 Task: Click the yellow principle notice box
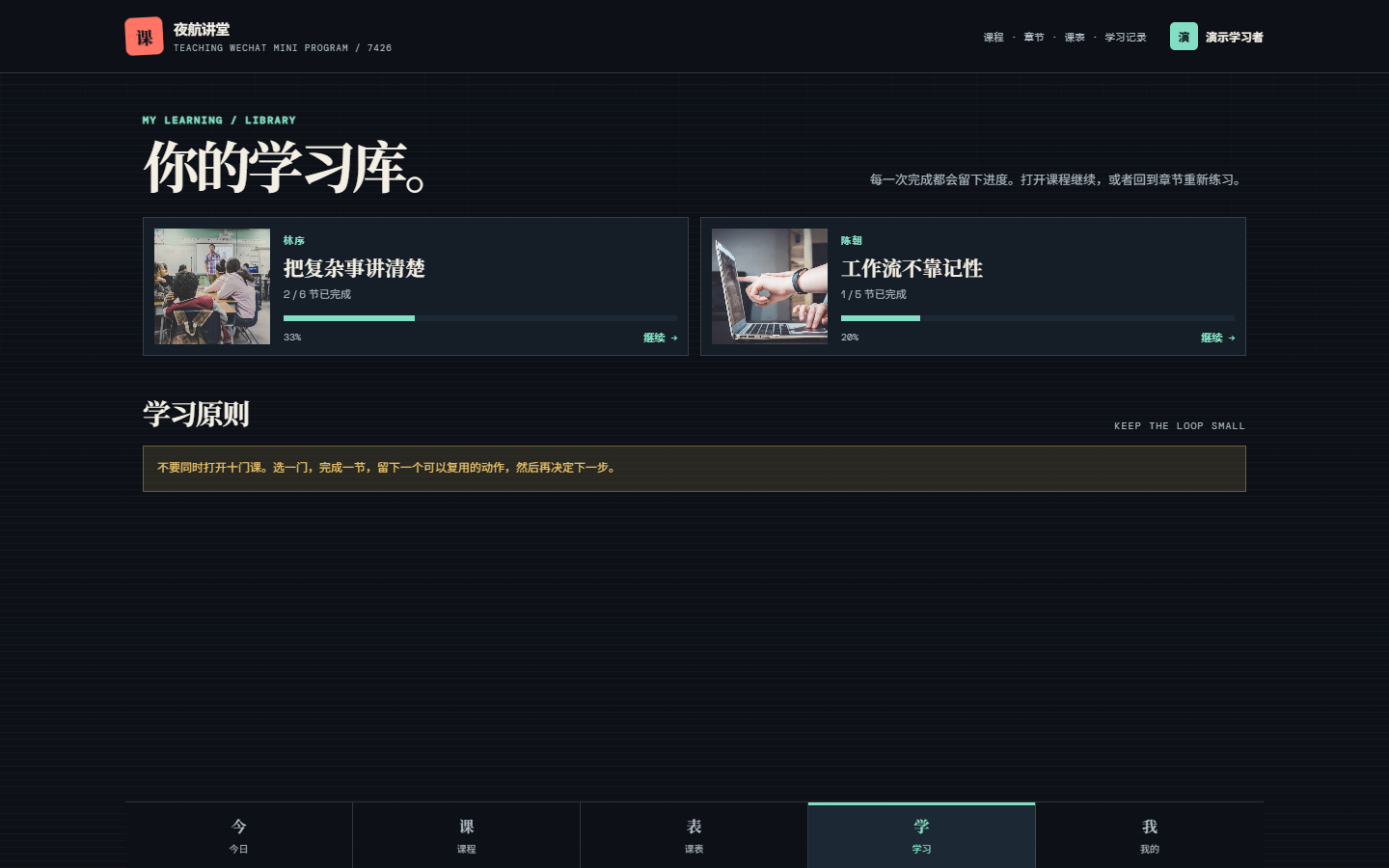coord(694,469)
